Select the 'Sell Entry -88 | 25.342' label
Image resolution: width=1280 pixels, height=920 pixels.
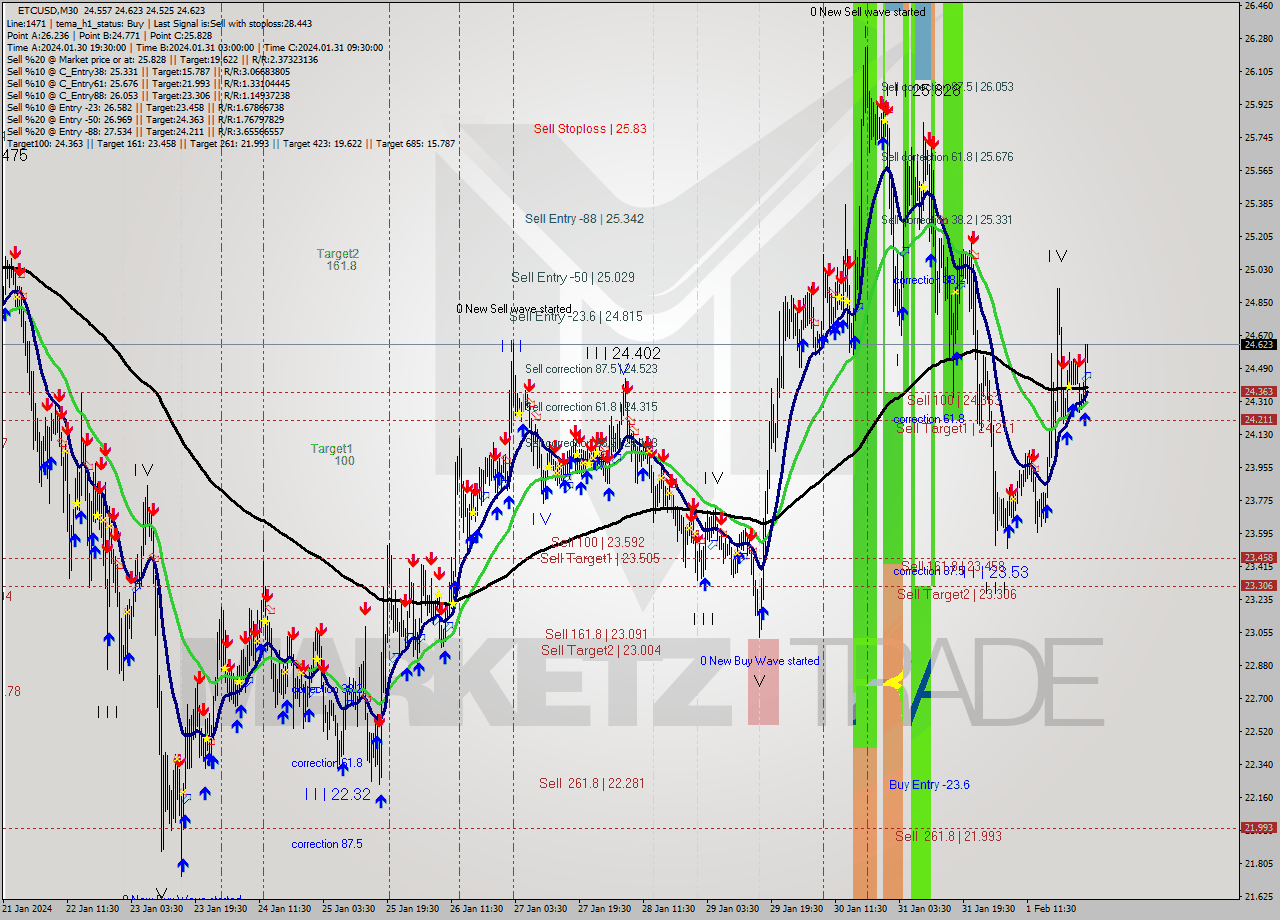coord(584,218)
